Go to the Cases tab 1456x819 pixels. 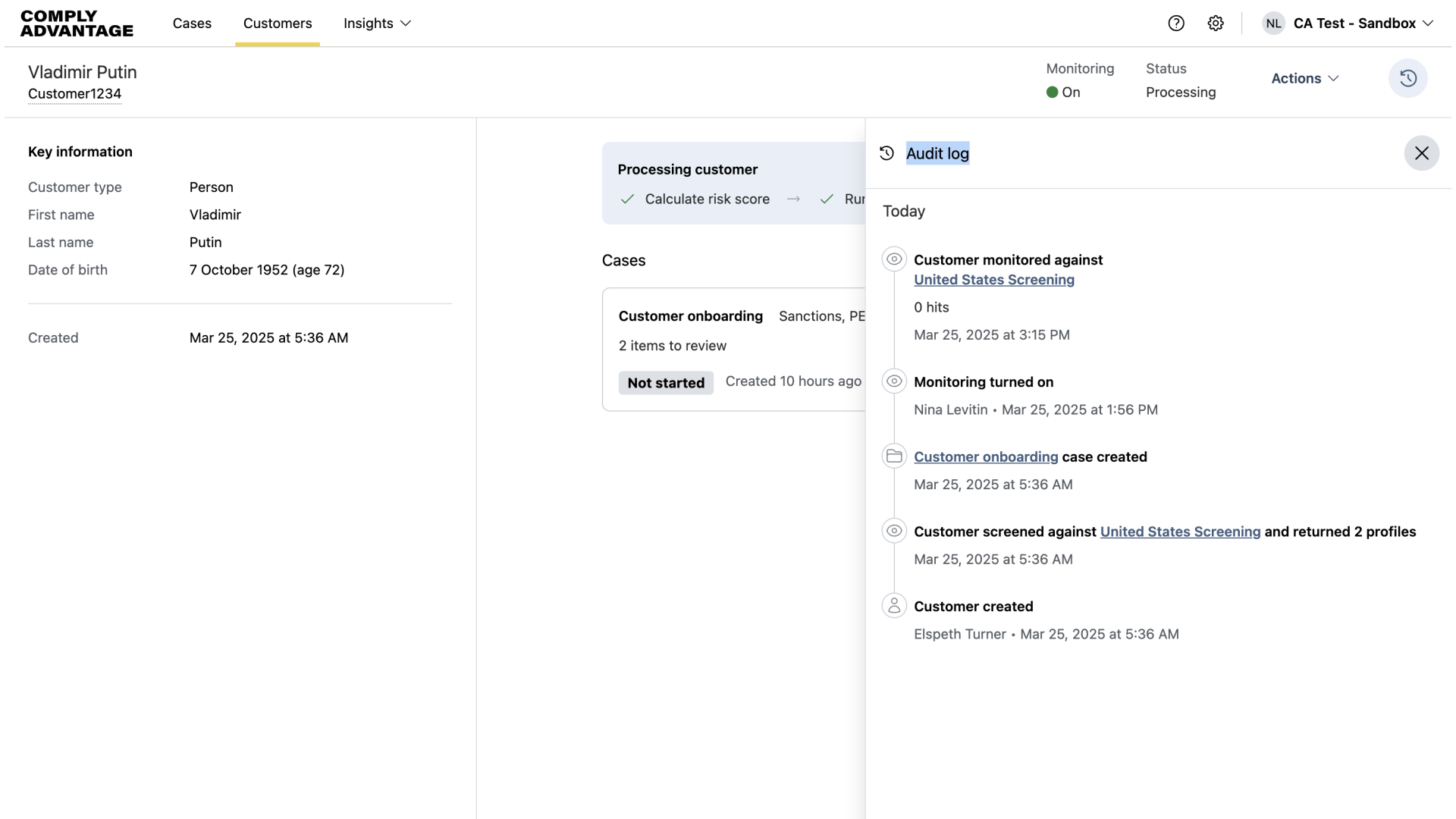pos(192,24)
